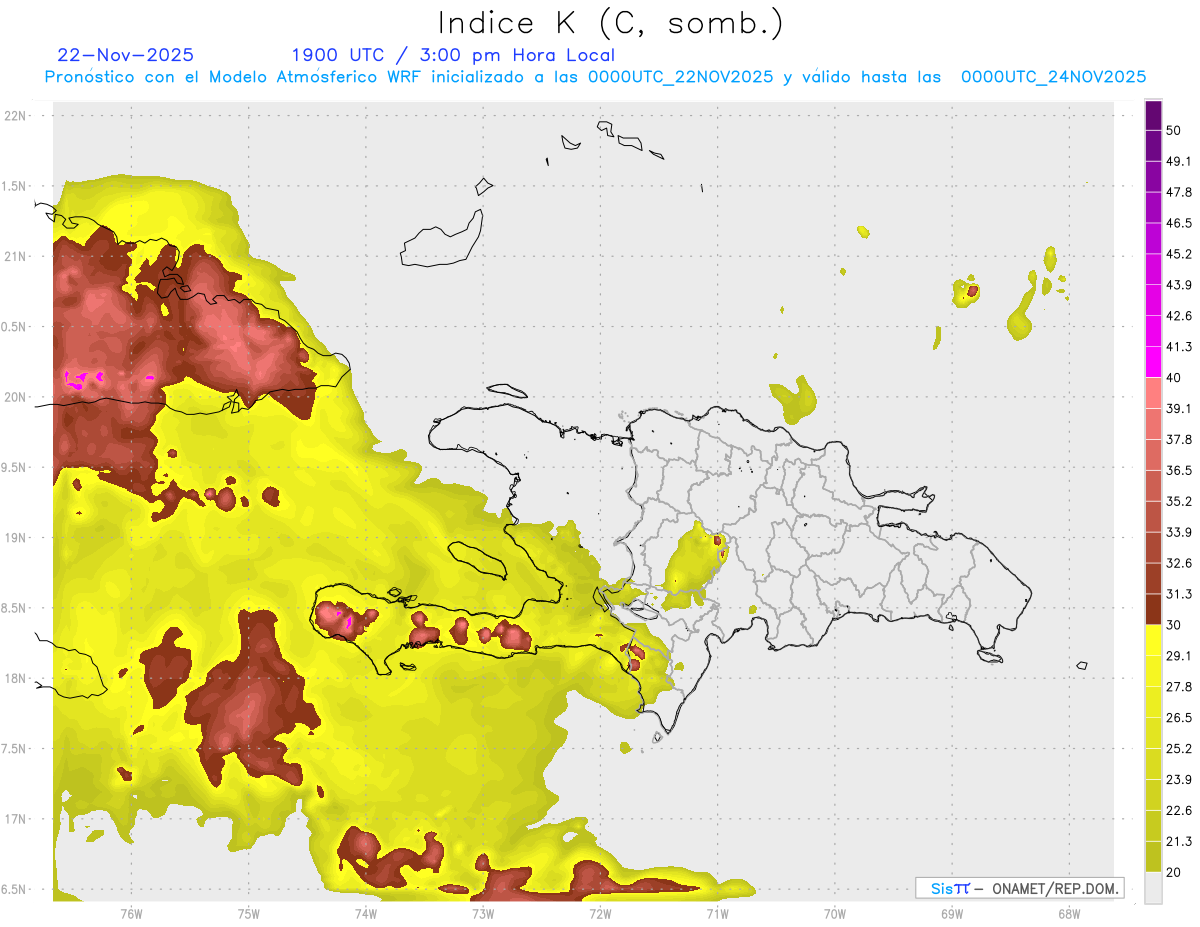Click the "27.8" colorbar value
The height and width of the screenshot is (927, 1200).
1179,687
